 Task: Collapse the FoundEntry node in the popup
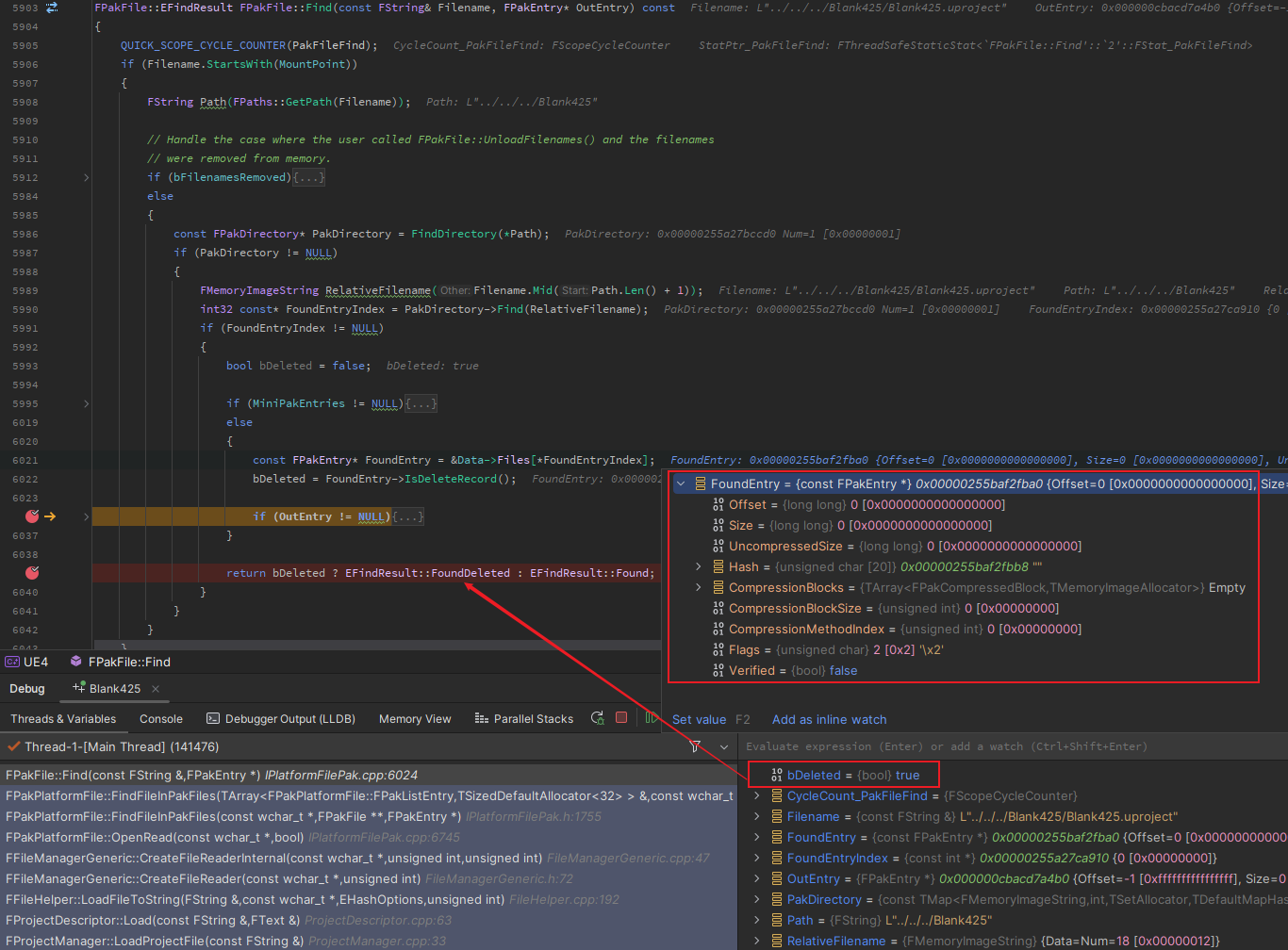[x=681, y=483]
